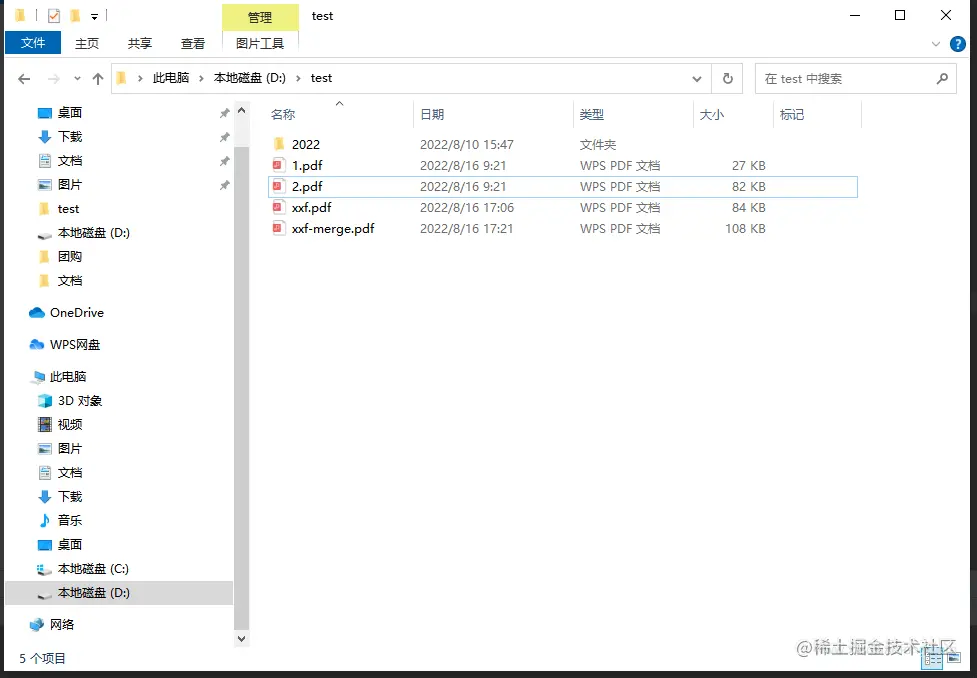Click 此电脑 in the address bar
This screenshot has width=977, height=678.
171,78
